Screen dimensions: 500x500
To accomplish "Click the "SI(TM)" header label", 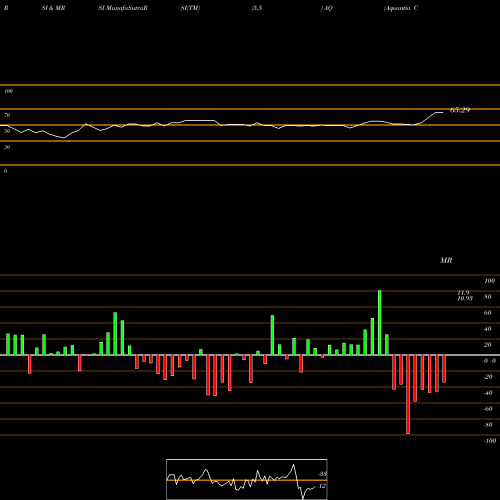I will point(190,8).
